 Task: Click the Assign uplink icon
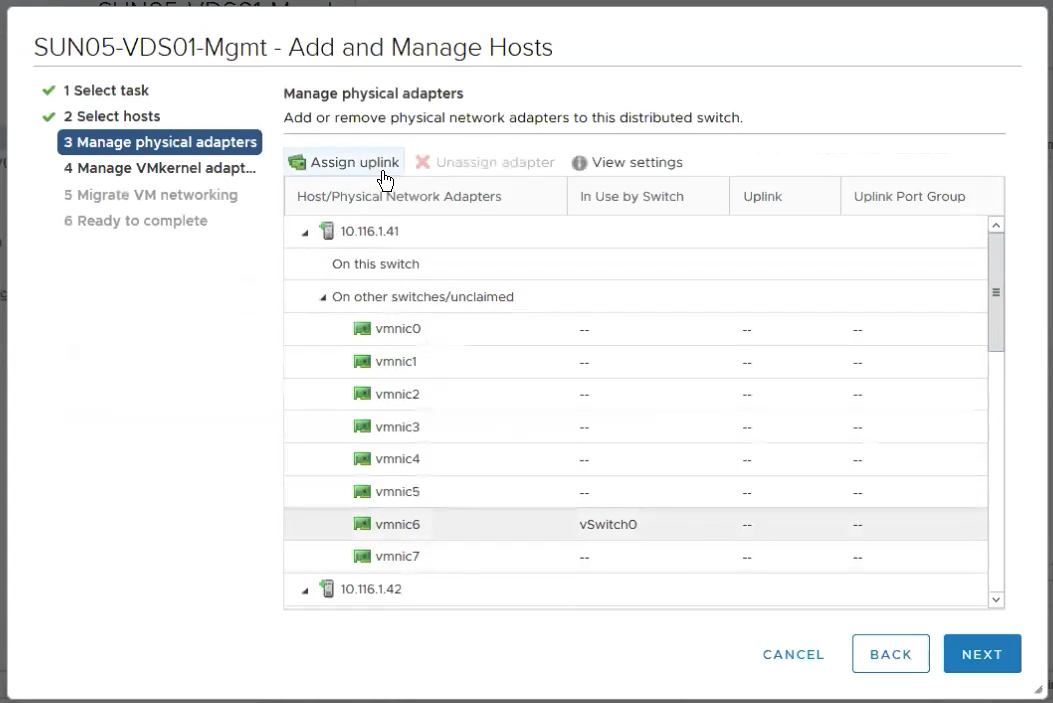297,162
